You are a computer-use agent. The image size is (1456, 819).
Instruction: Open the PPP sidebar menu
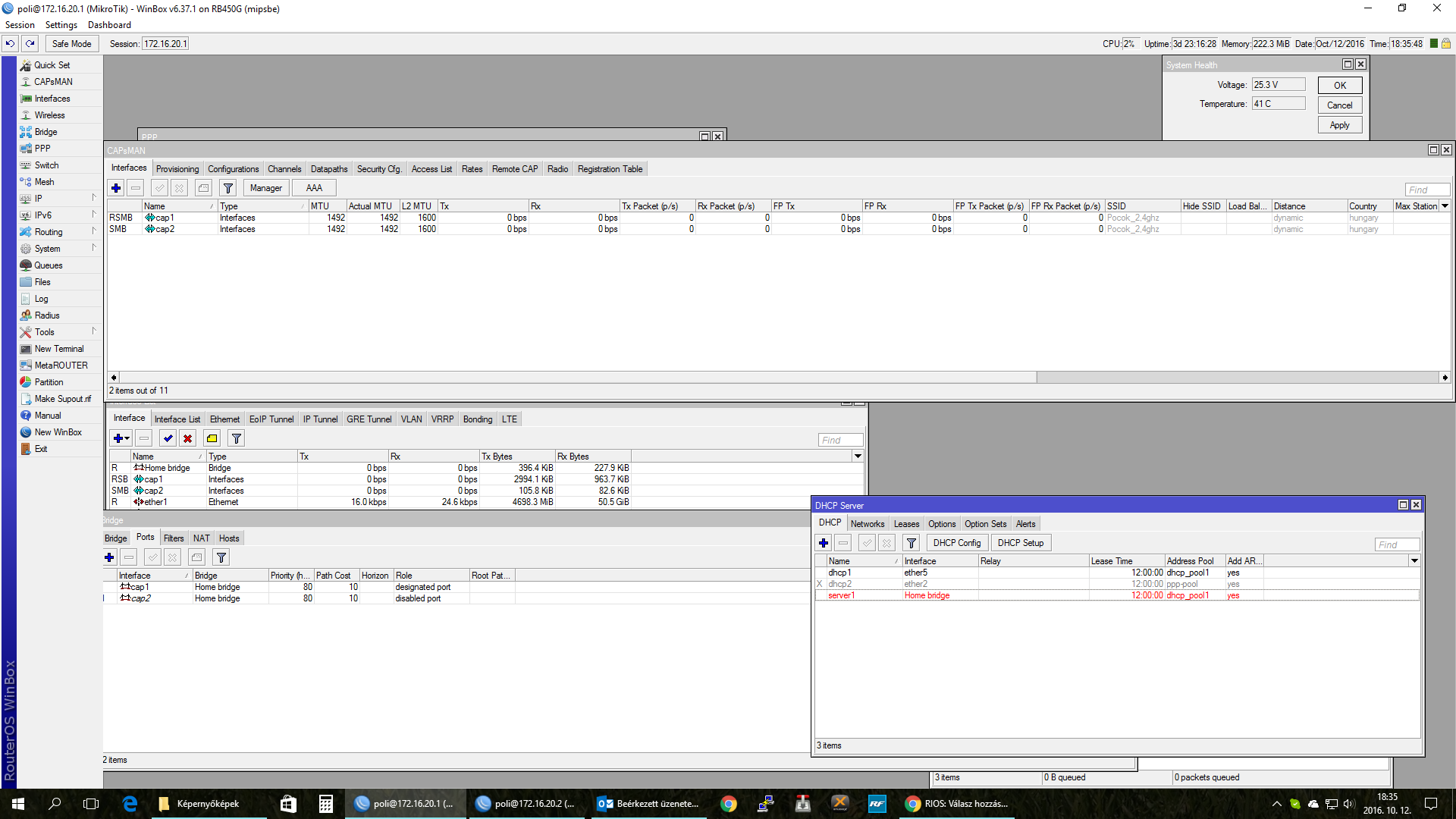point(42,149)
